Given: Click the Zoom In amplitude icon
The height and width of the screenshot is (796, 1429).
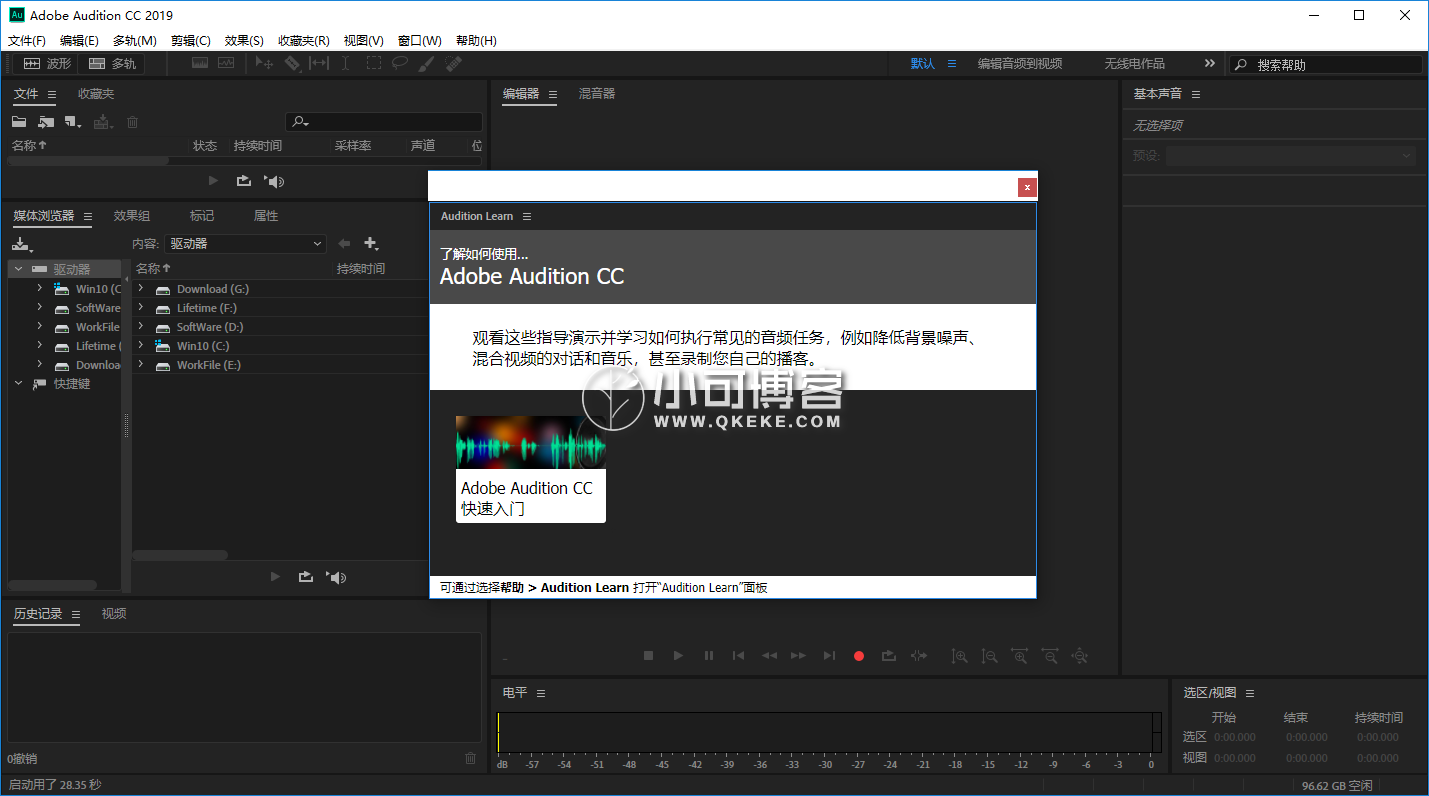Looking at the screenshot, I should coord(960,656).
